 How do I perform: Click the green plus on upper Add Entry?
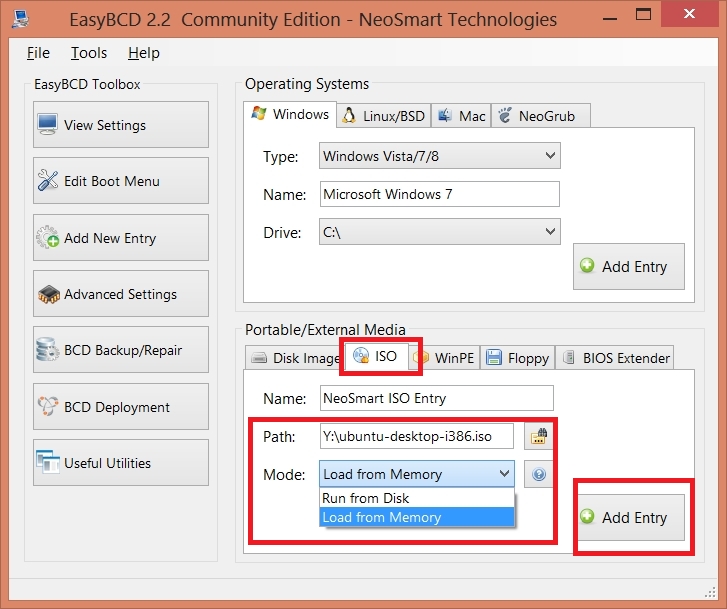point(587,265)
